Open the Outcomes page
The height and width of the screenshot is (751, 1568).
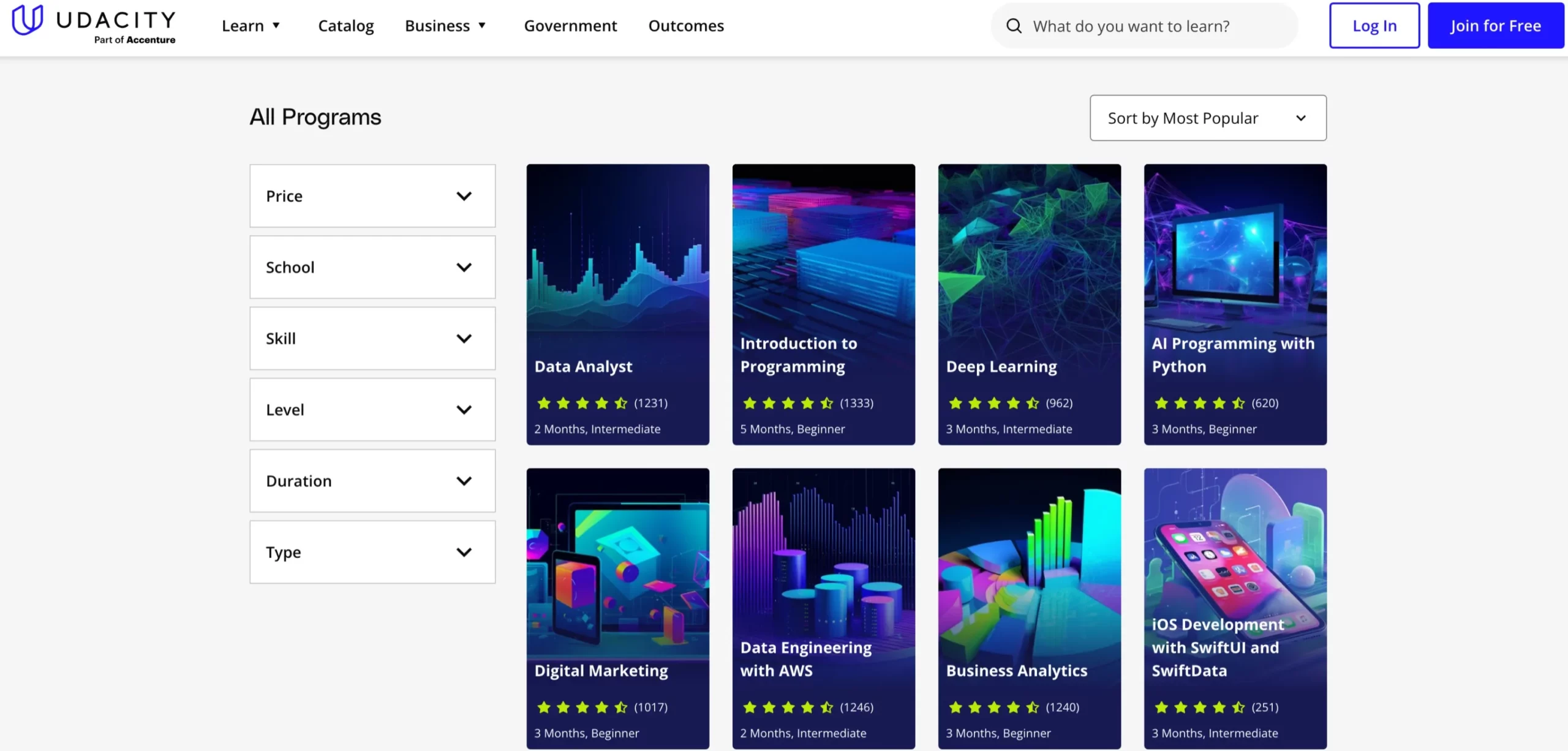(x=686, y=26)
